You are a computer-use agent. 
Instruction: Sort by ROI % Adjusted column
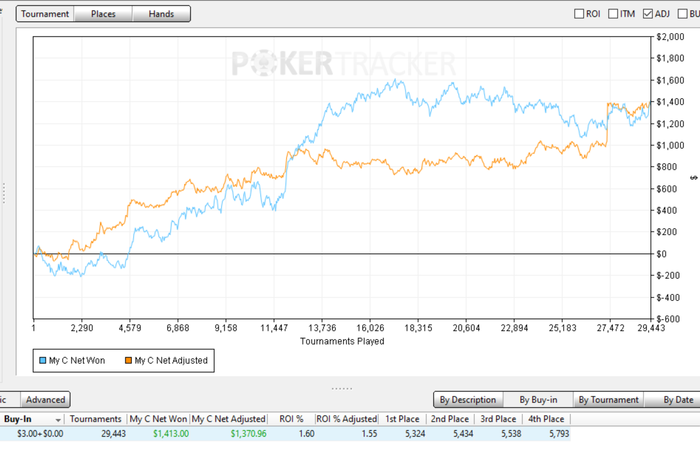pos(346,419)
